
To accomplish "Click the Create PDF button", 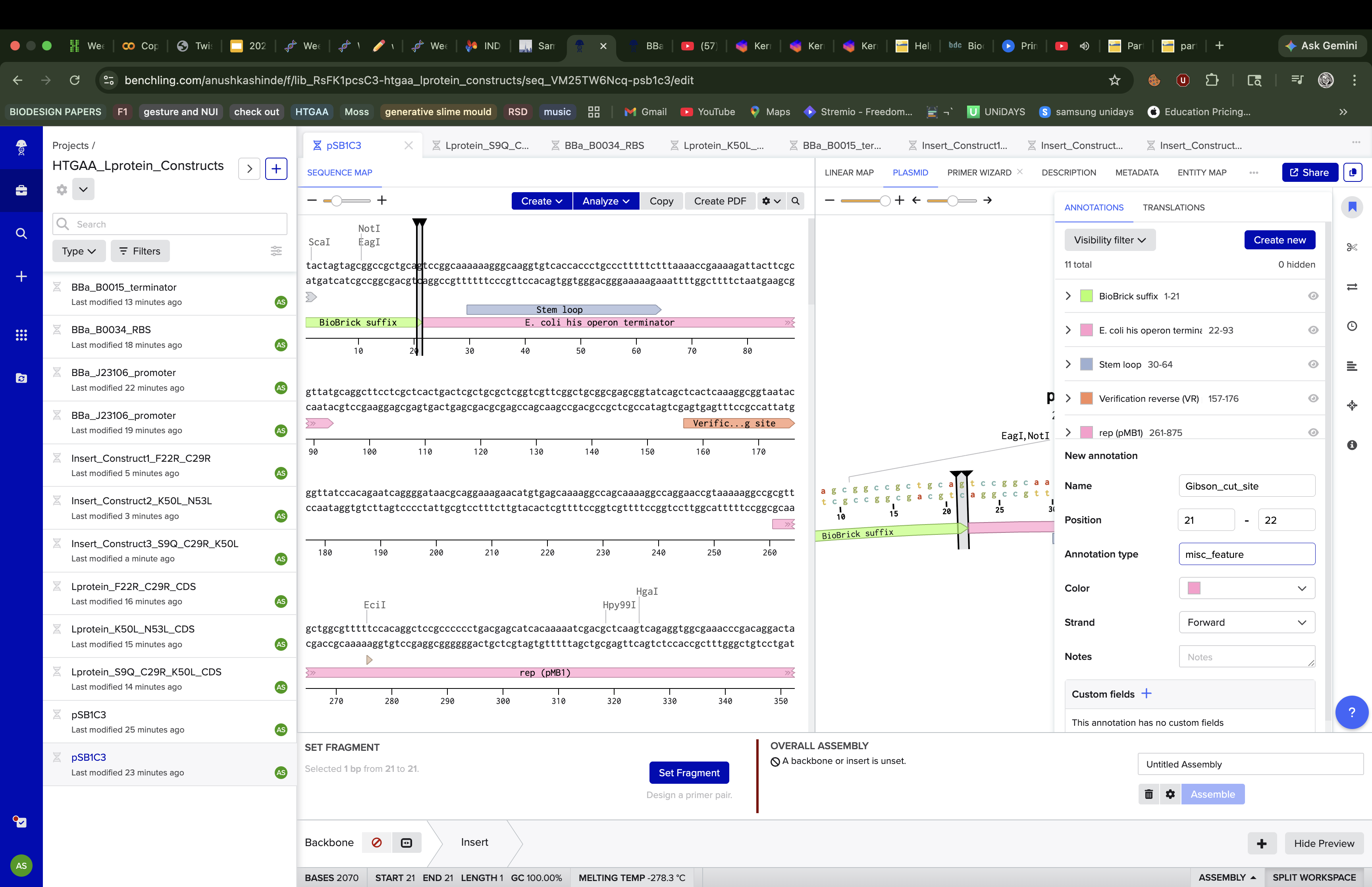I will pyautogui.click(x=720, y=201).
